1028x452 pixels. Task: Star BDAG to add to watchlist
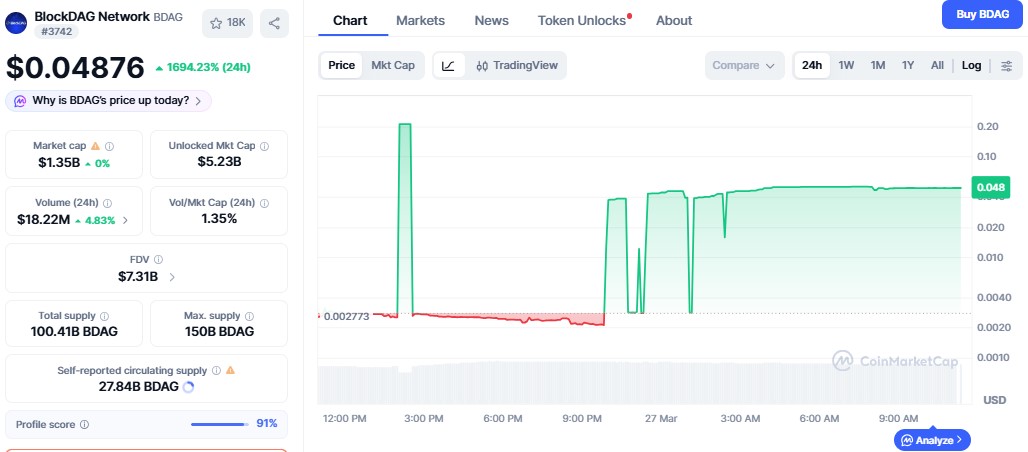coord(227,23)
